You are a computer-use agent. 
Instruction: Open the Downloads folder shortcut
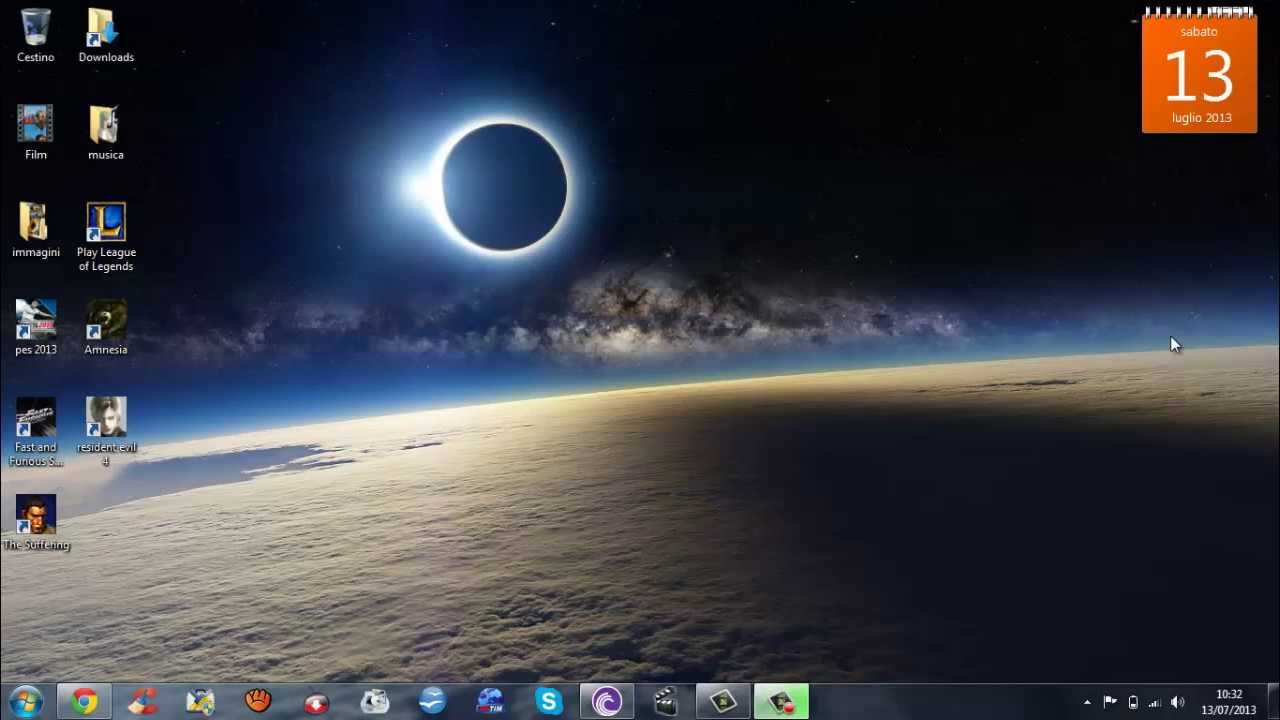(x=106, y=36)
